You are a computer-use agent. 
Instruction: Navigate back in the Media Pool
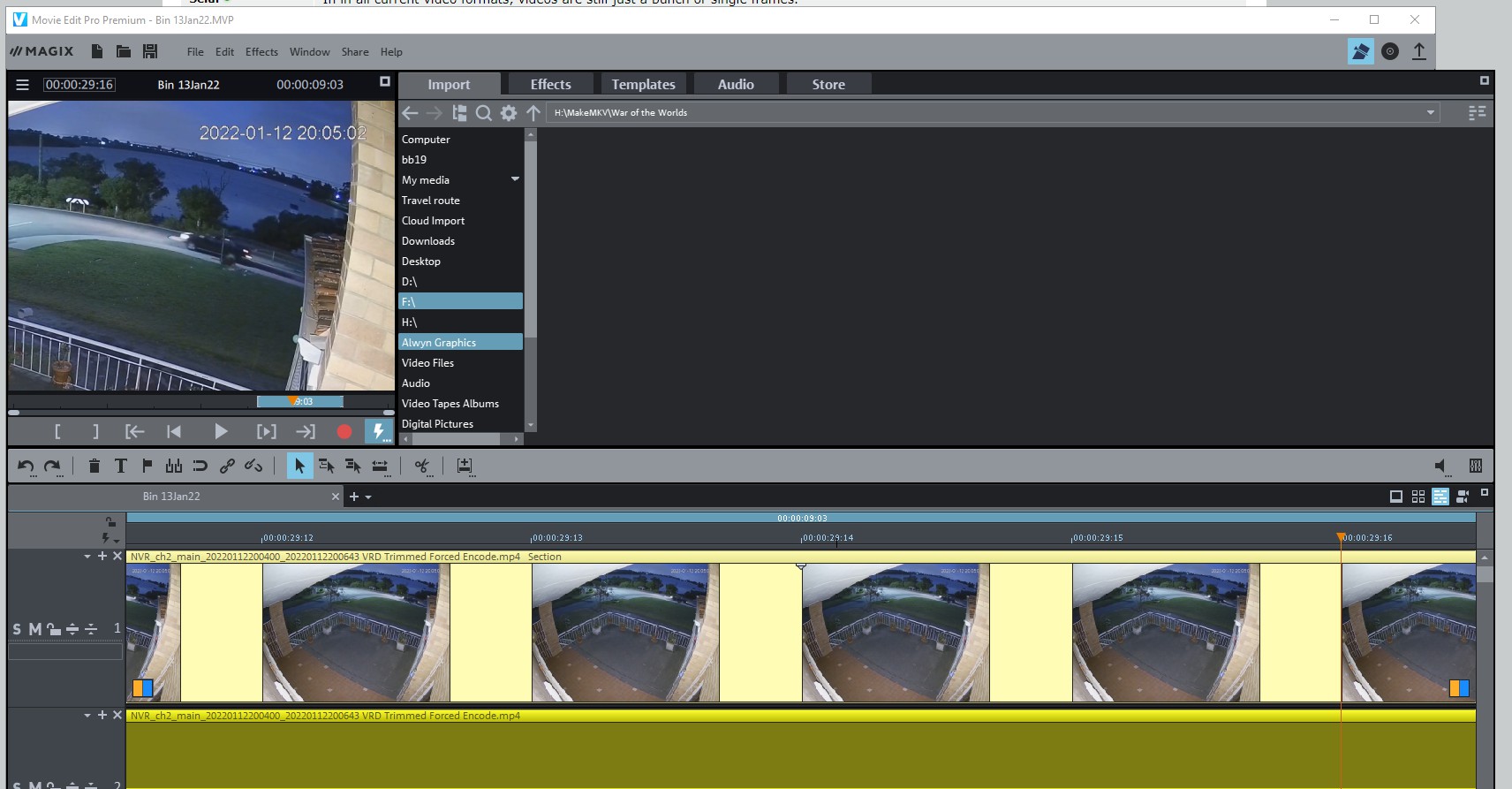(x=410, y=113)
